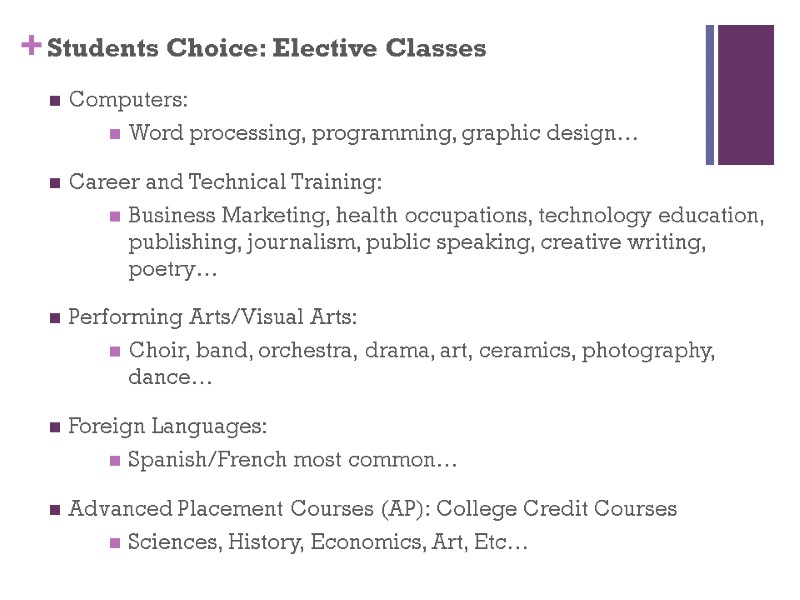
Task: Click the bullet next to Foreign Languages
Action: (54, 427)
